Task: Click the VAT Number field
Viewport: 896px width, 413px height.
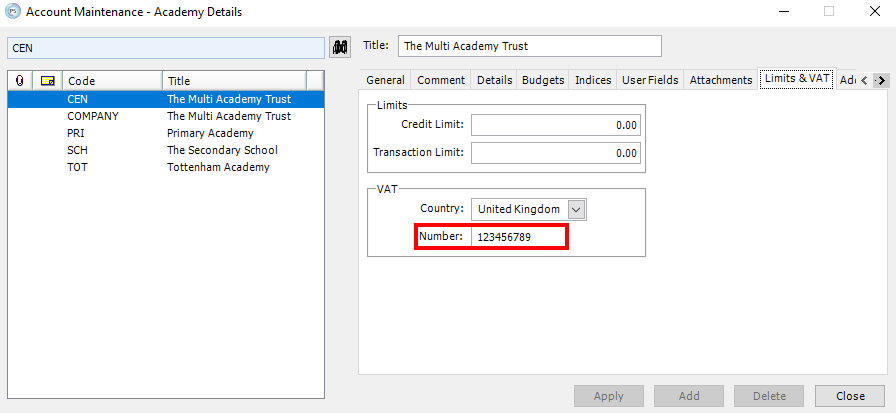Action: pos(518,237)
